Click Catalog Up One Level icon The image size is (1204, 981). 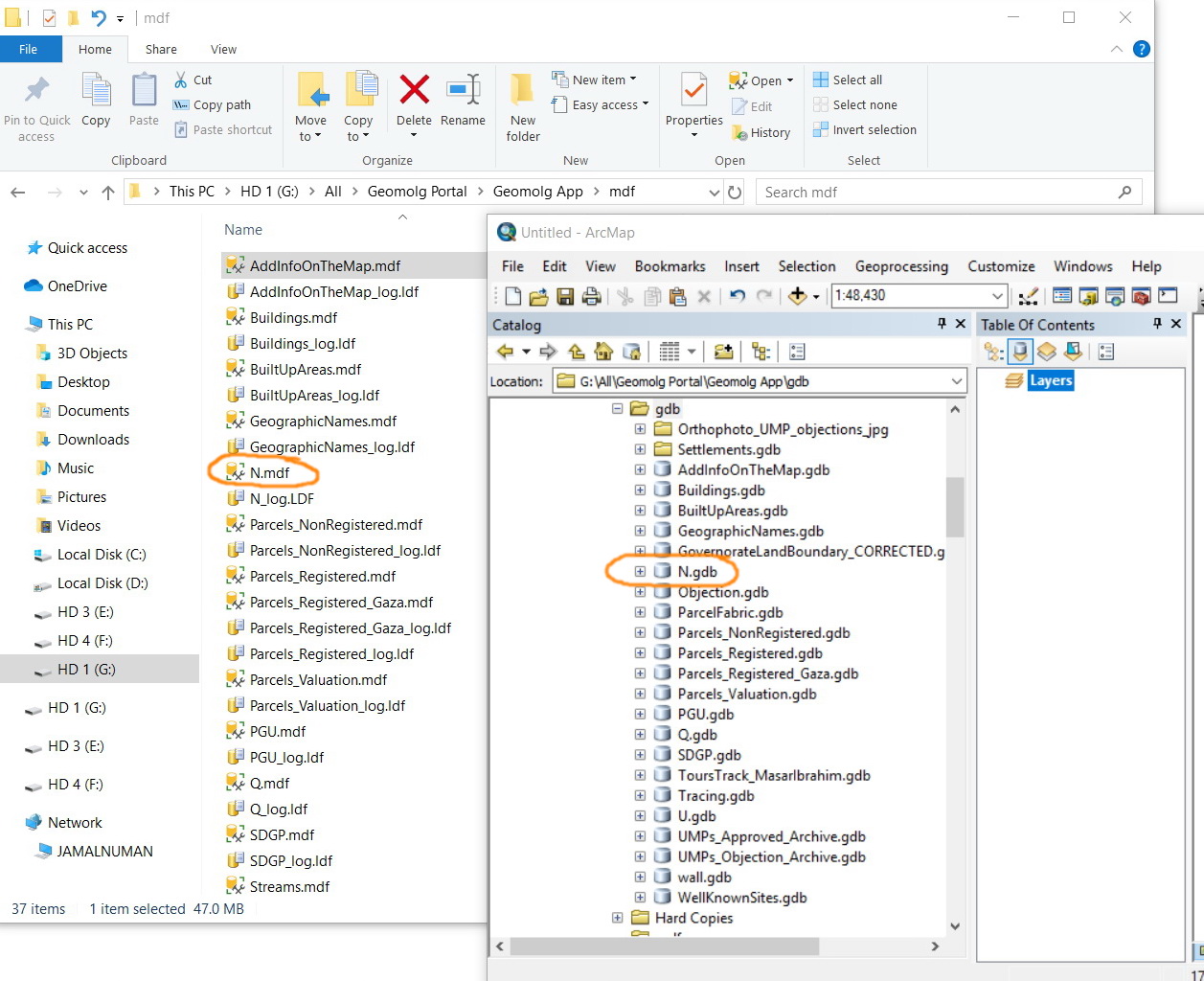[576, 352]
